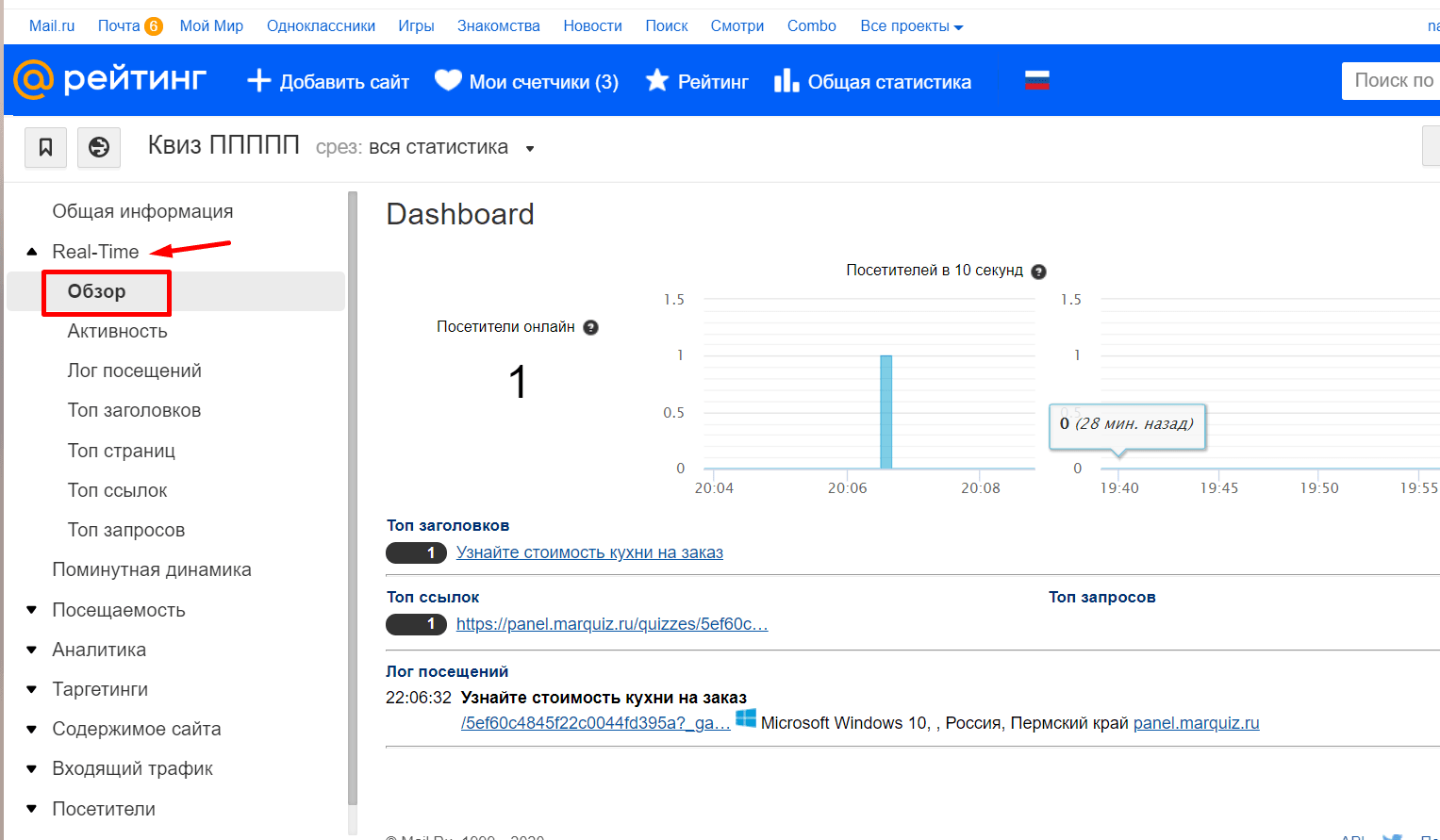
Task: Open Мой Мир in top bar
Action: (x=211, y=26)
